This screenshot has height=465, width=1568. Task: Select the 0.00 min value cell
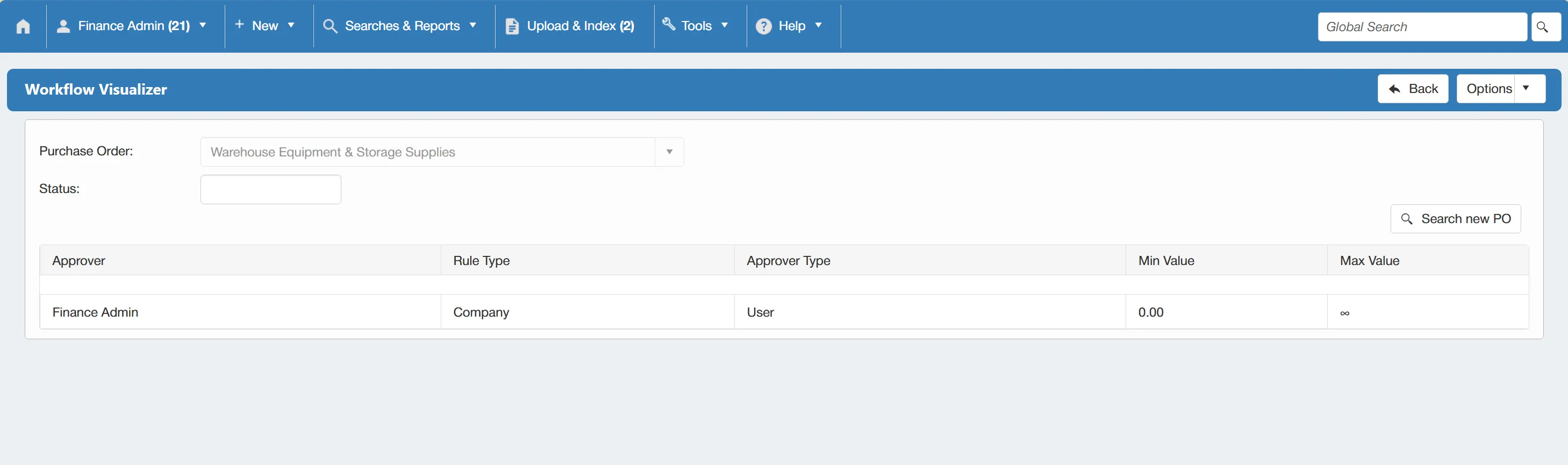(x=1227, y=312)
